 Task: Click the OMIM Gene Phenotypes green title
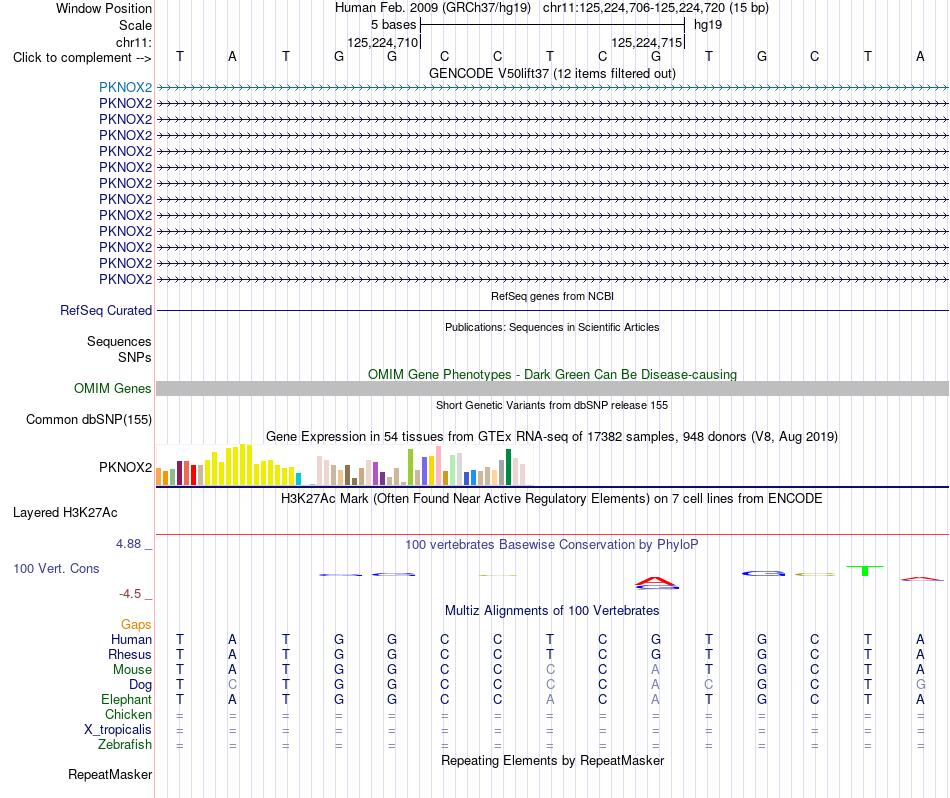pyautogui.click(x=552, y=374)
